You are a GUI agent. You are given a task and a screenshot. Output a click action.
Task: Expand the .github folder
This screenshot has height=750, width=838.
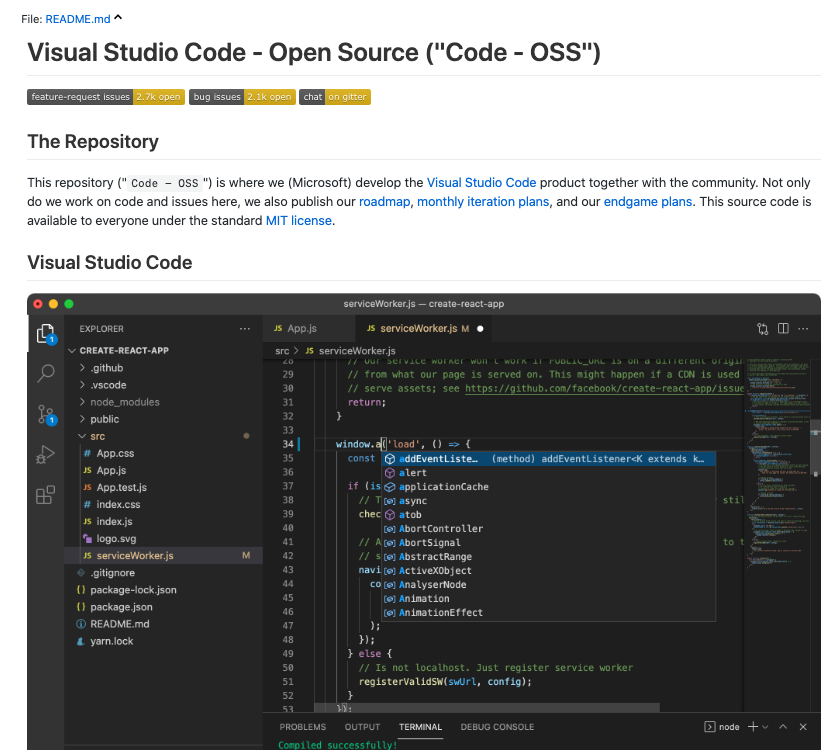click(106, 368)
